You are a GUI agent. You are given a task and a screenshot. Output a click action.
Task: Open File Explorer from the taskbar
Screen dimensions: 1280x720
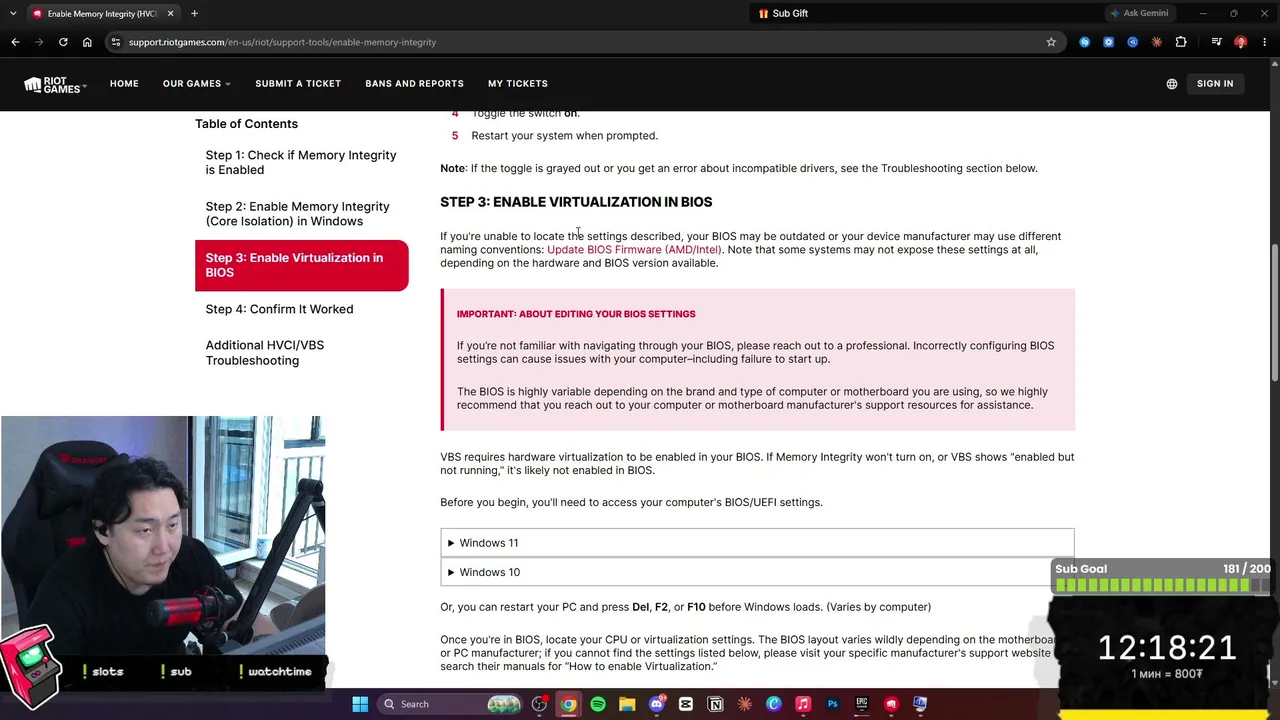pyautogui.click(x=627, y=704)
